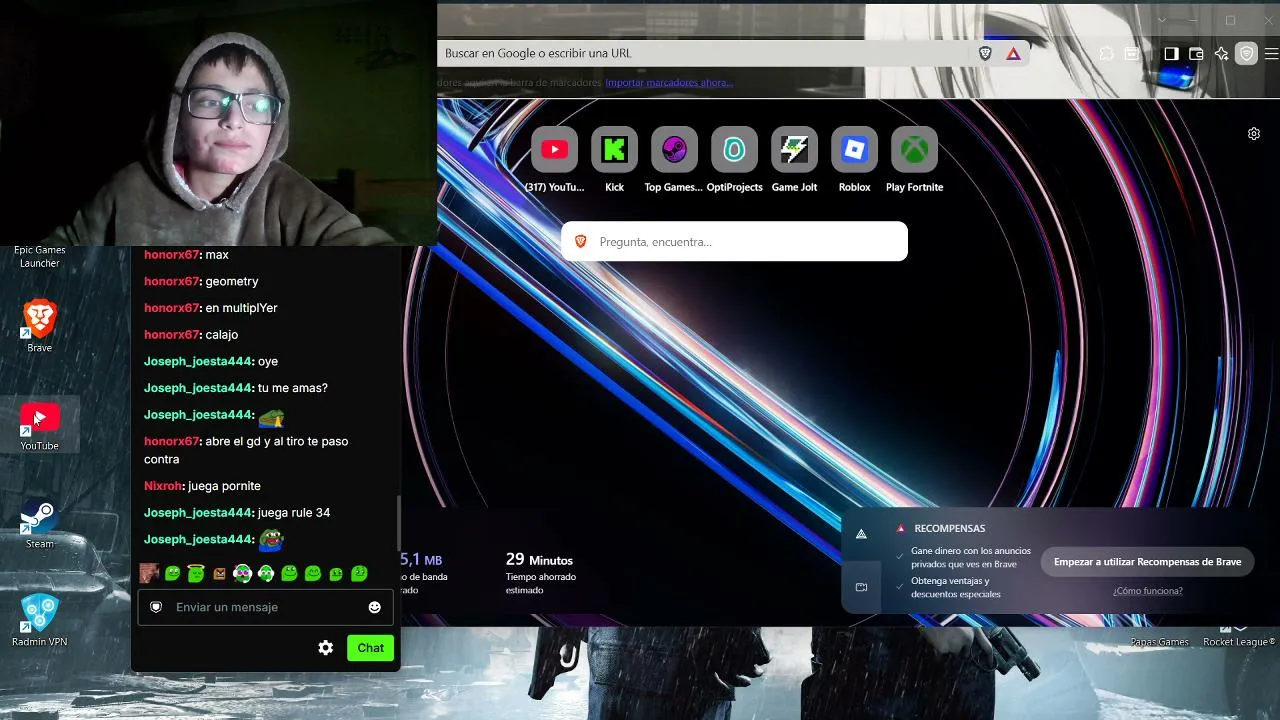Open Leo AI sparkle icon

click(x=1221, y=54)
